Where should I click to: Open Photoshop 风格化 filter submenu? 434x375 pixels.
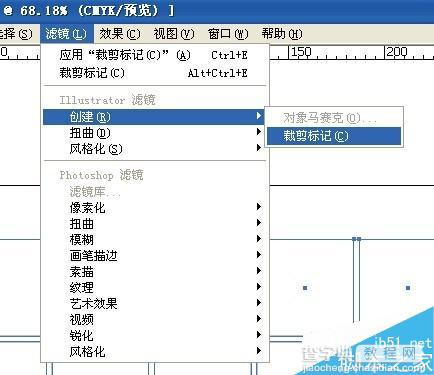[x=154, y=351]
